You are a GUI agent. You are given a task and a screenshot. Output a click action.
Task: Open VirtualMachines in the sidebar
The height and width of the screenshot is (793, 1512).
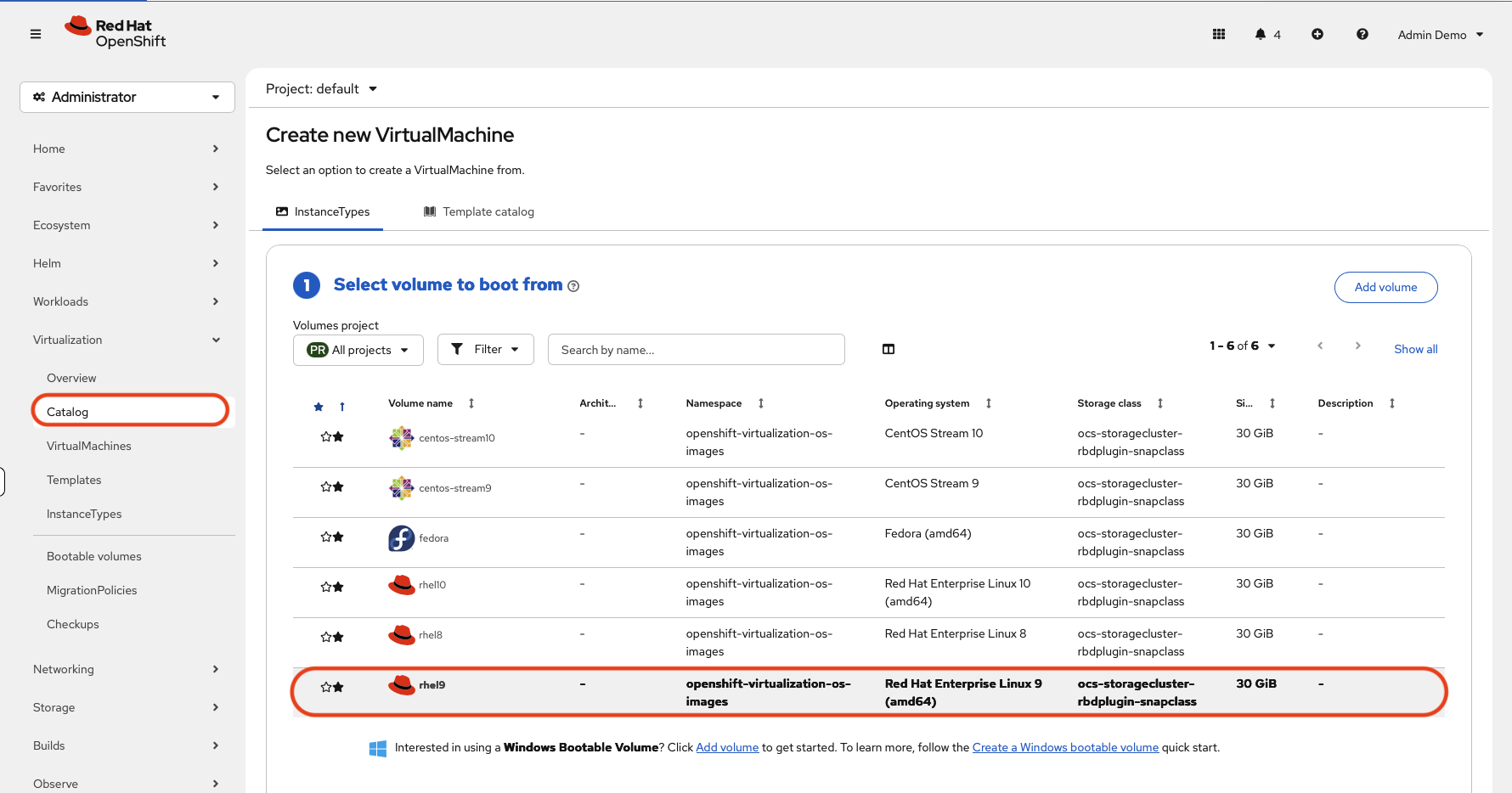89,446
